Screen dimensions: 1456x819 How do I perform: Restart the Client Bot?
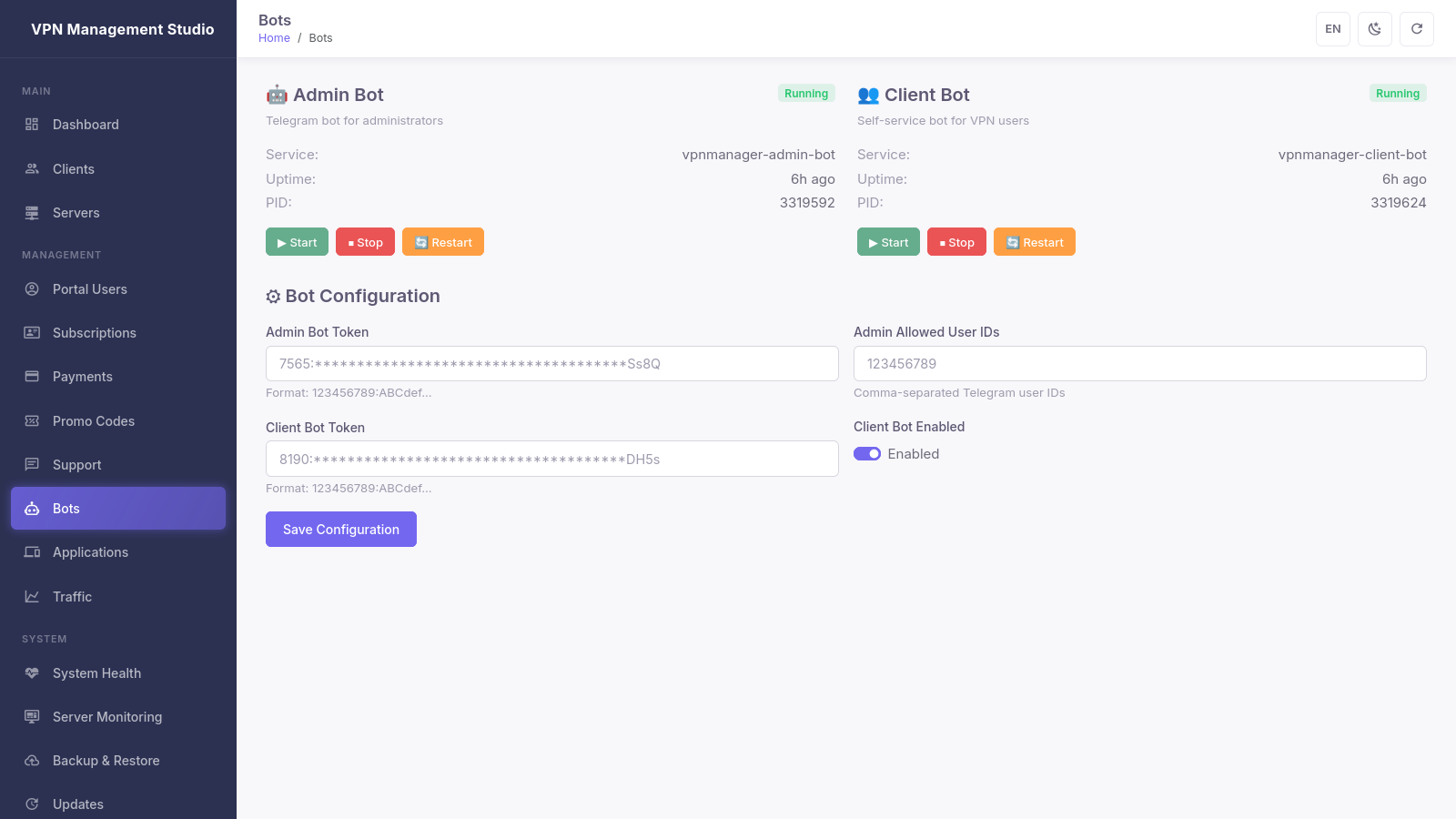(1034, 242)
